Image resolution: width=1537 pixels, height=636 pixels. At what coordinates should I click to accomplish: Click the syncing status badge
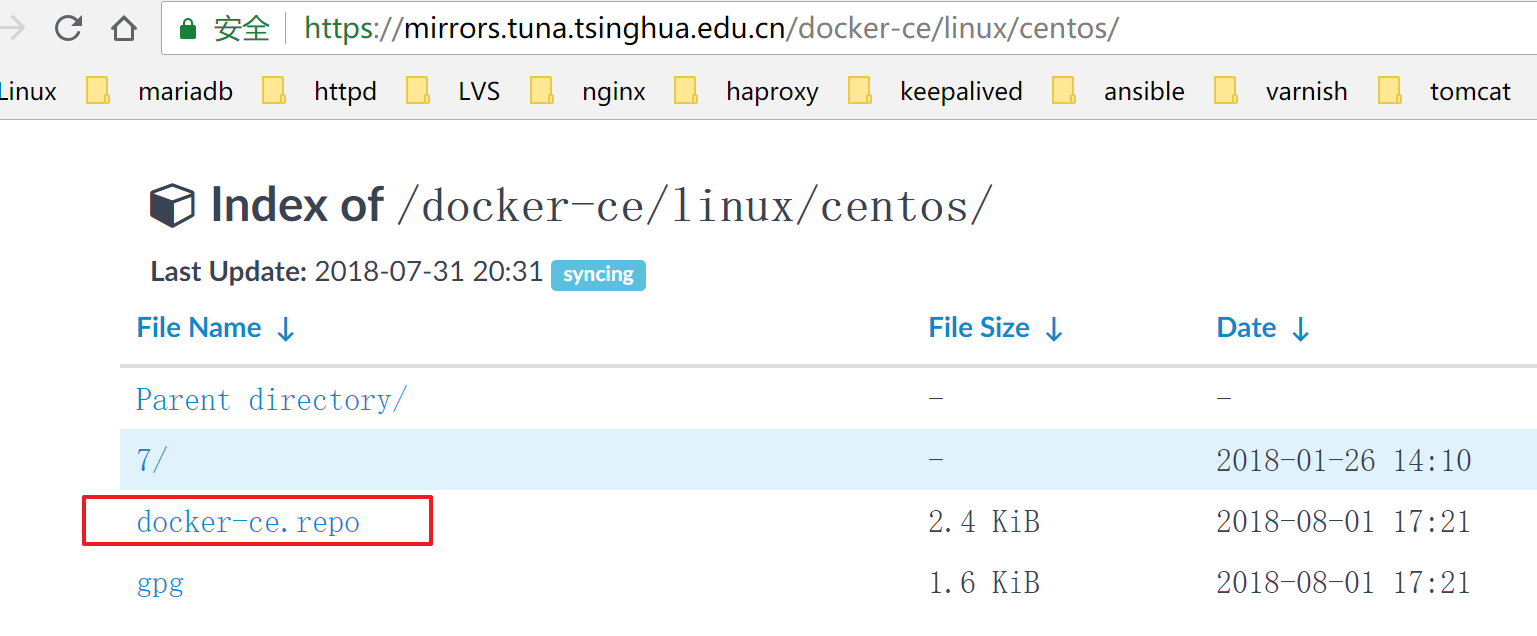598,275
